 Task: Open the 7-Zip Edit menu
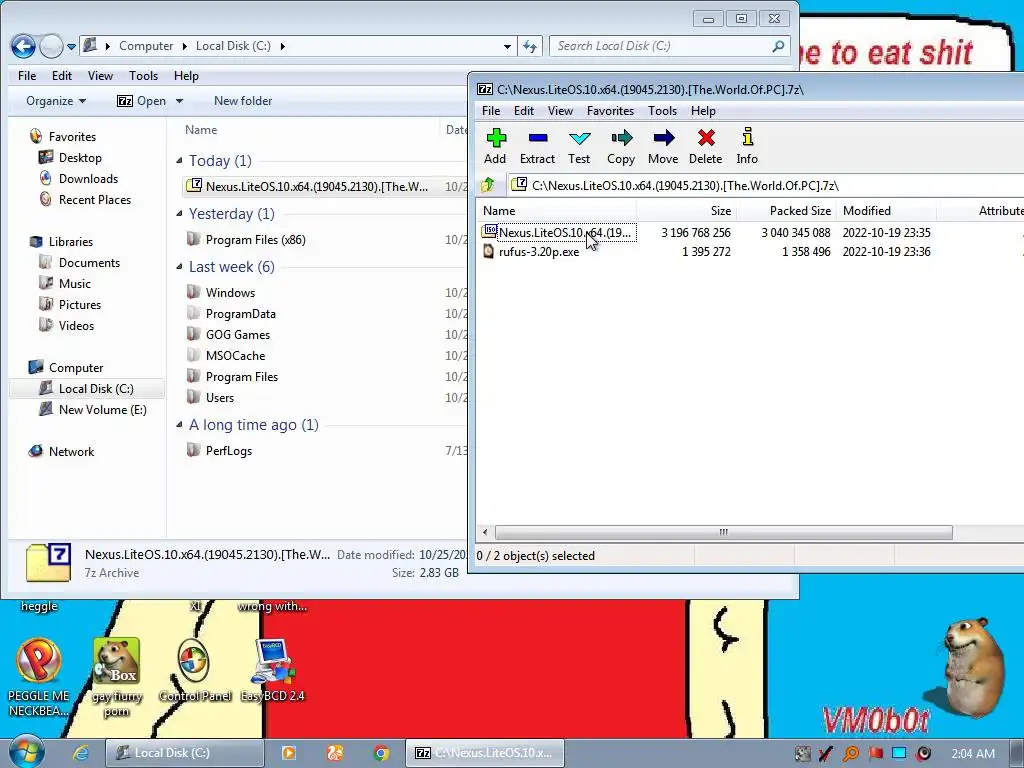524,111
